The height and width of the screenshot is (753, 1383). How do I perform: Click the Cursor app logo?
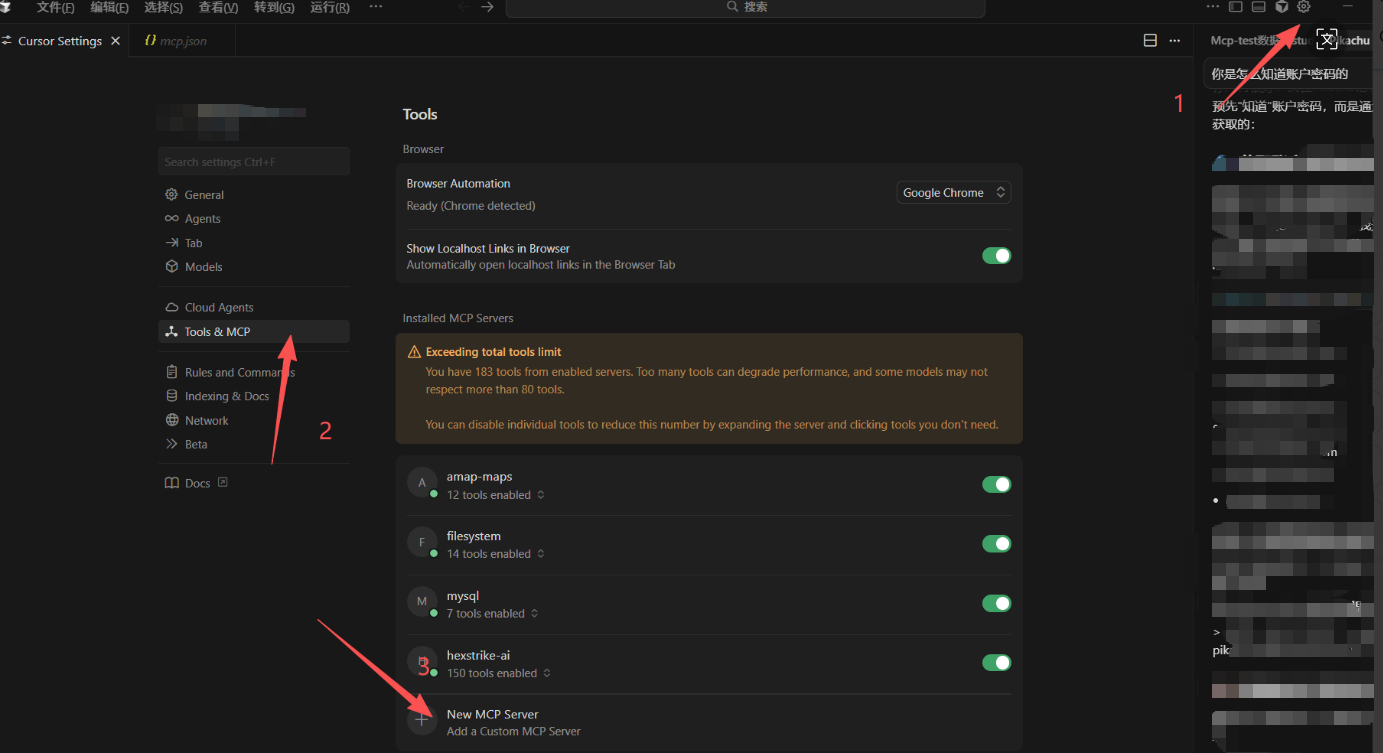tap(6, 6)
